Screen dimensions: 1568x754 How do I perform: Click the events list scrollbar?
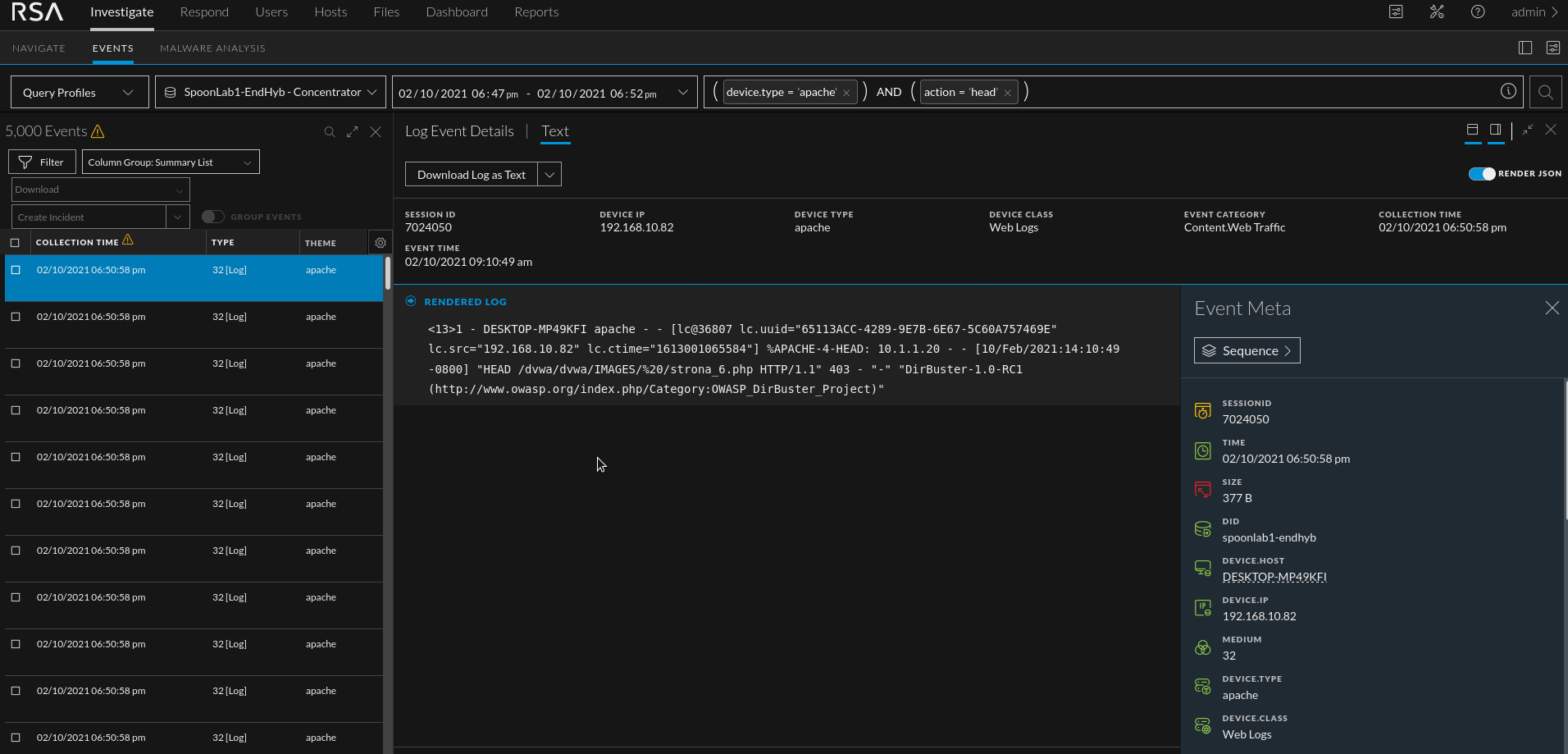(387, 274)
